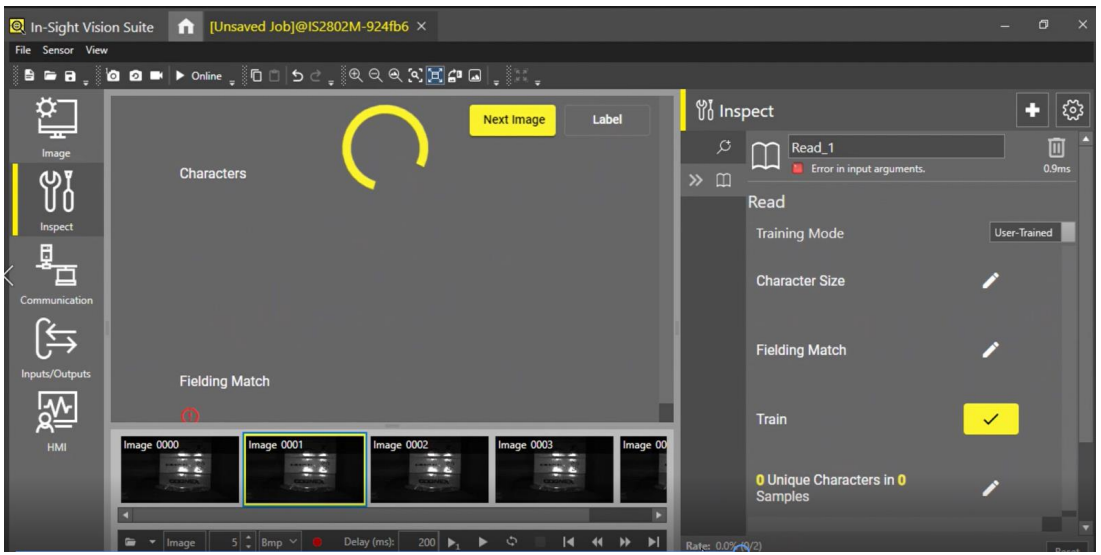Viewport: 1101px width, 555px height.
Task: Open the File menu
Action: (x=22, y=50)
